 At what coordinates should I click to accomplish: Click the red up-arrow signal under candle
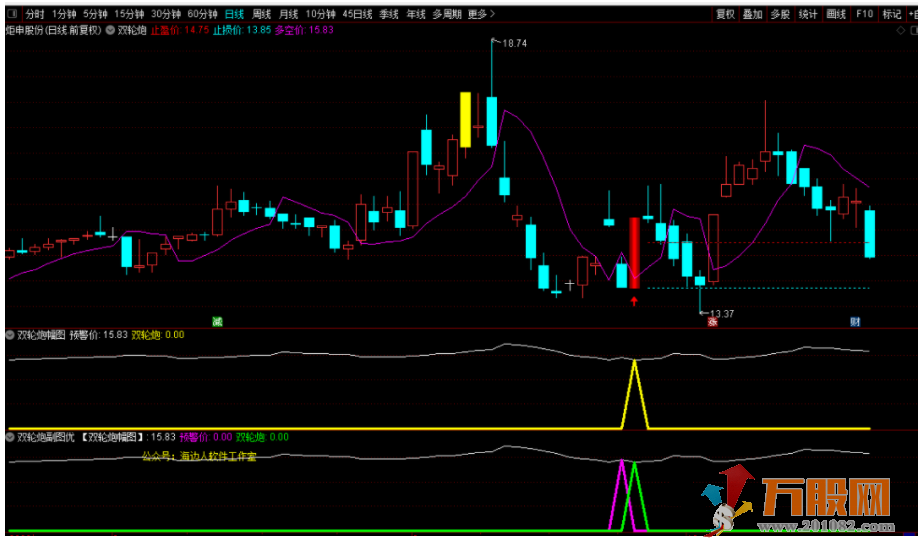click(634, 300)
